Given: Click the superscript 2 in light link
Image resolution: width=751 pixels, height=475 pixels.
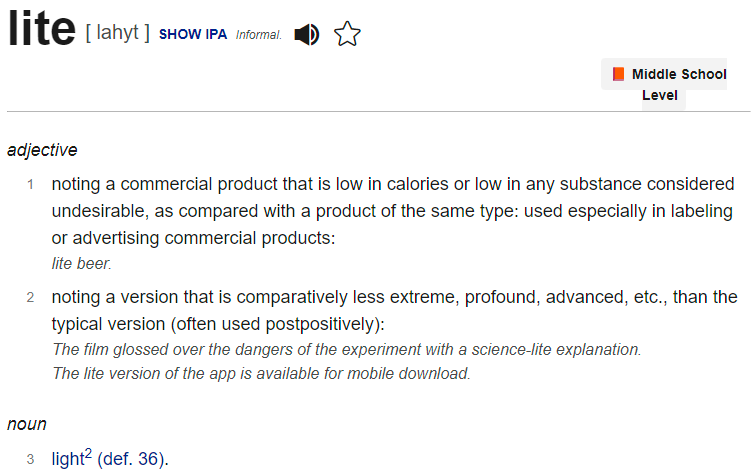Looking at the screenshot, I should 88,452.
